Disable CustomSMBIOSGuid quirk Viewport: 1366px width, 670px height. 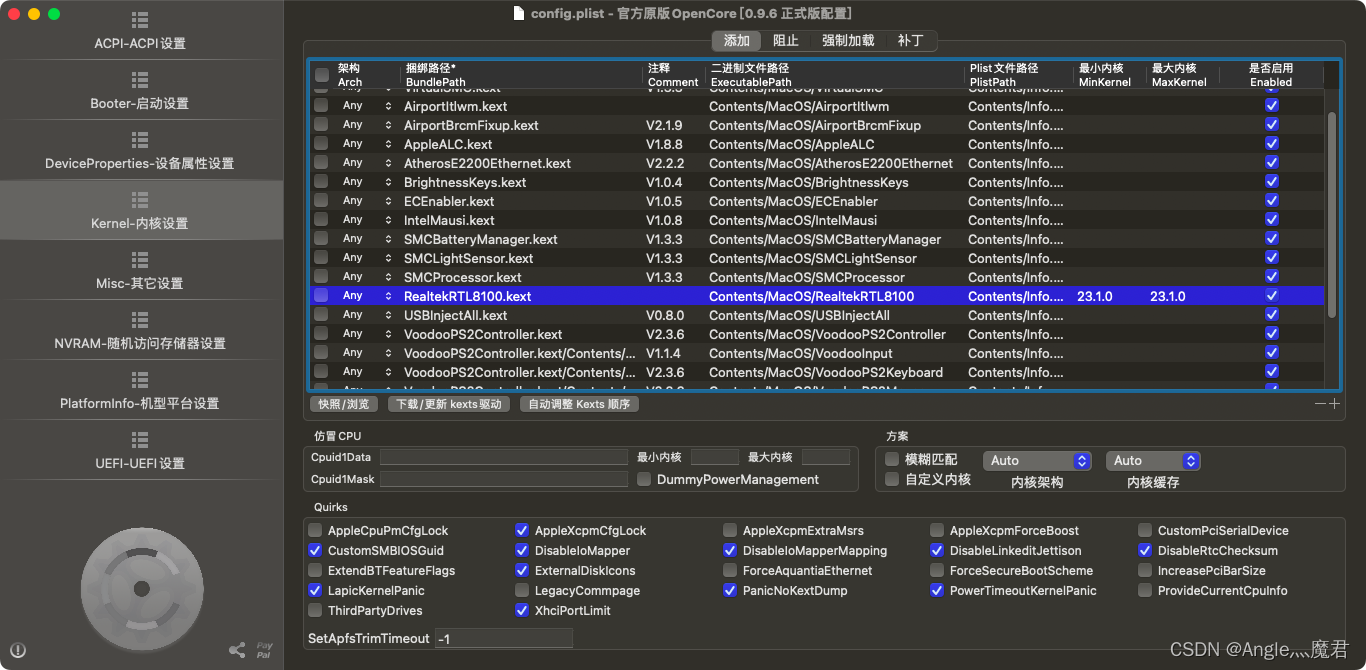316,551
